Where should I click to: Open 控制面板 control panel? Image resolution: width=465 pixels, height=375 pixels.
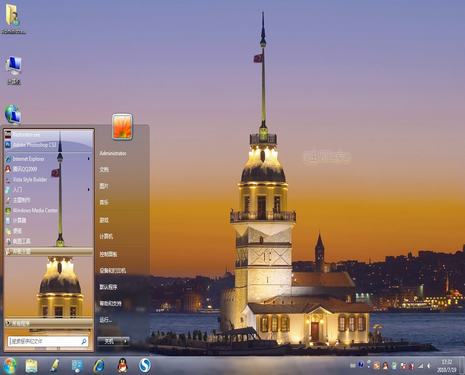(108, 254)
